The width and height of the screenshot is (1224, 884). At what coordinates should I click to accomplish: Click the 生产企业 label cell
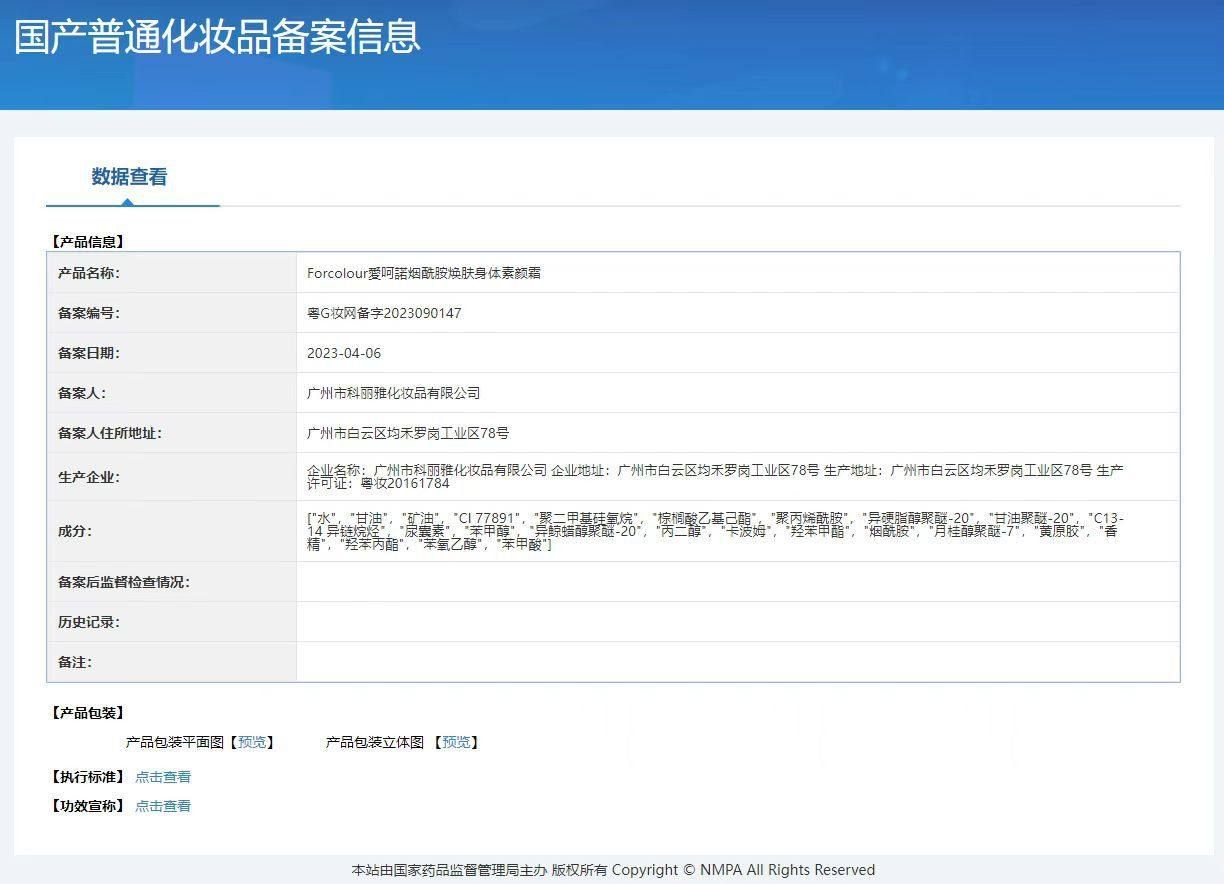(172, 477)
